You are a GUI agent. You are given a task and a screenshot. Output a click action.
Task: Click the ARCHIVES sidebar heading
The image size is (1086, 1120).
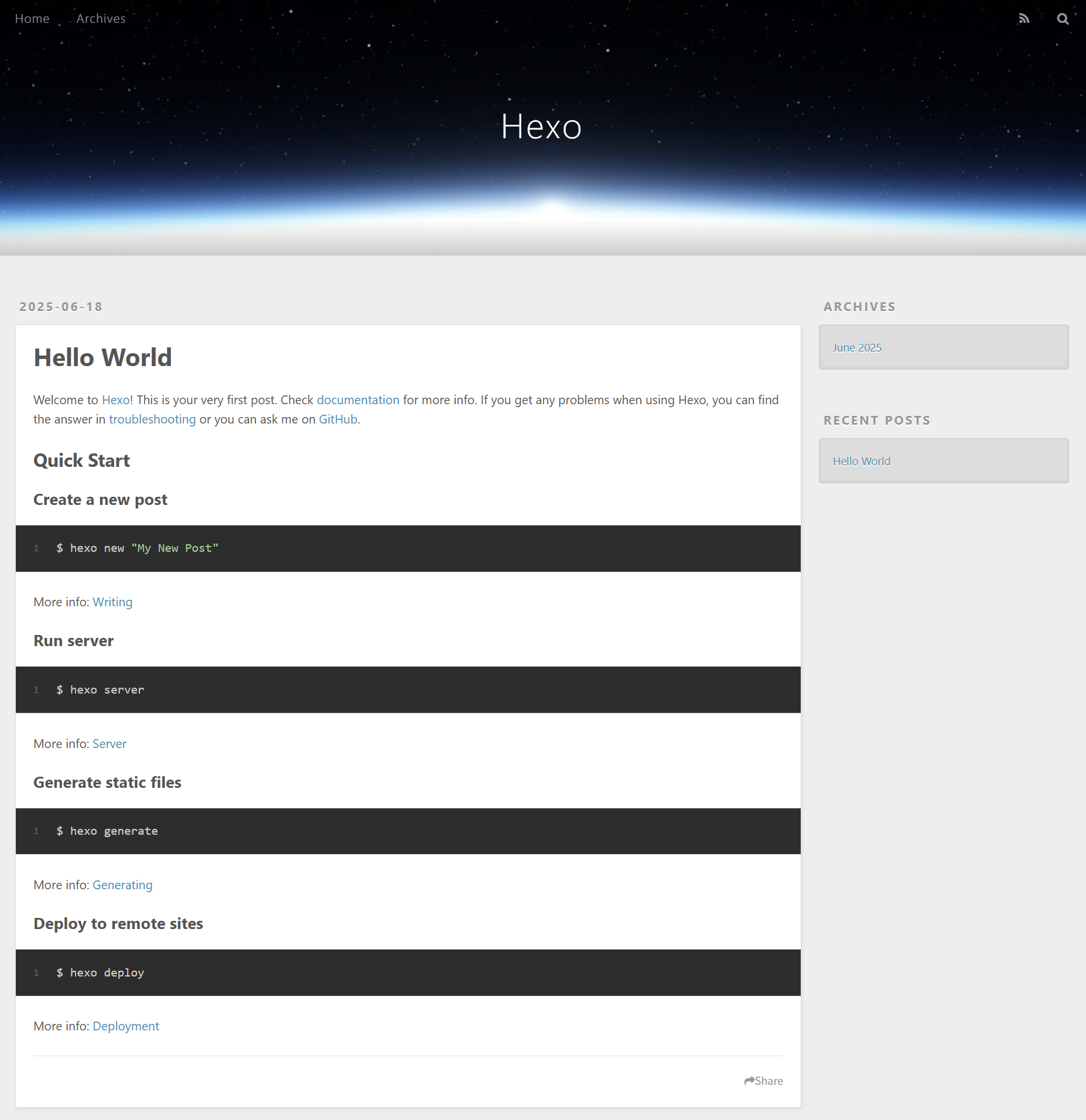859,307
